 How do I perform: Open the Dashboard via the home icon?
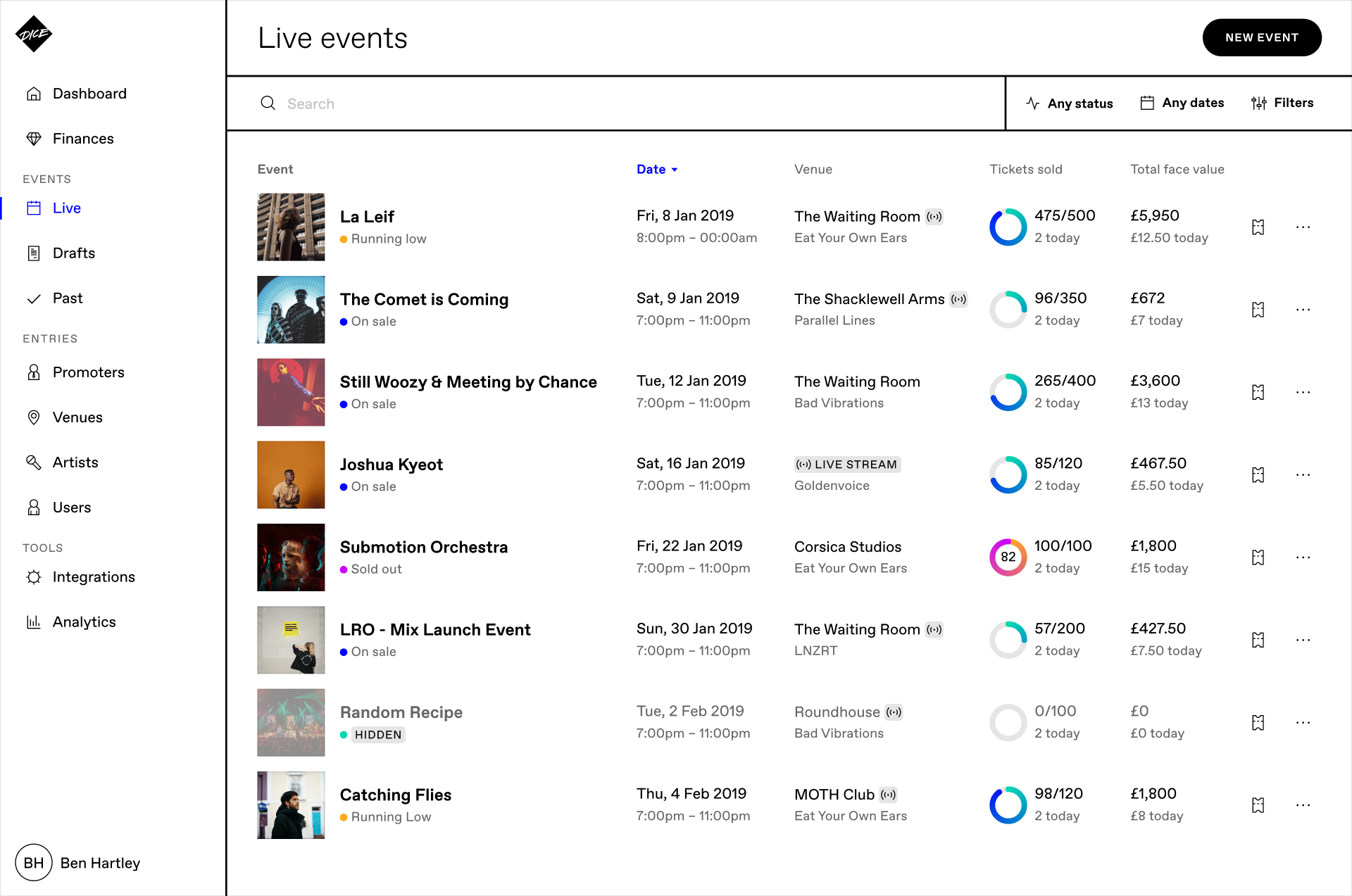tap(34, 93)
